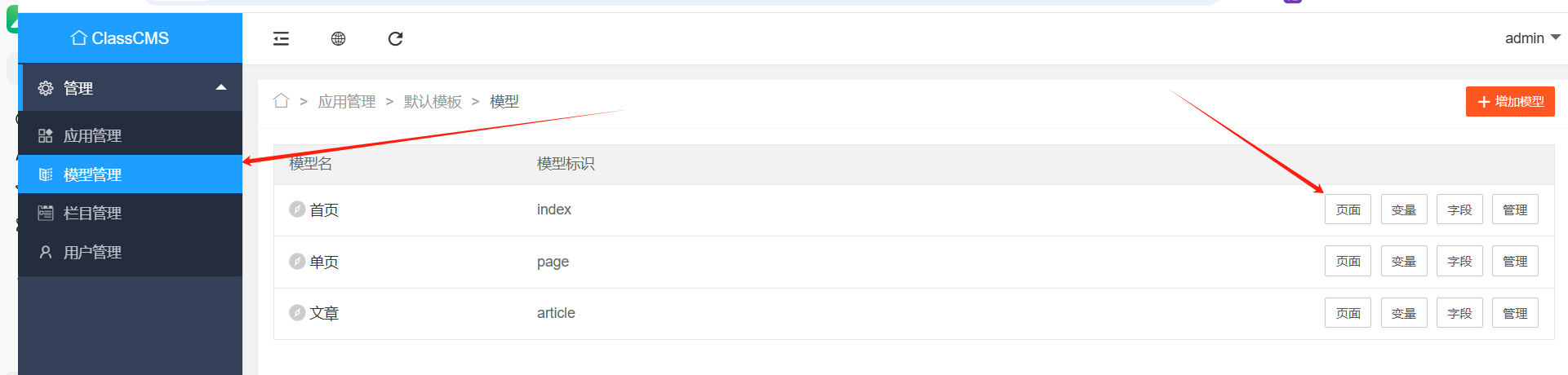Open the admin user dropdown

pyautogui.click(x=1532, y=38)
